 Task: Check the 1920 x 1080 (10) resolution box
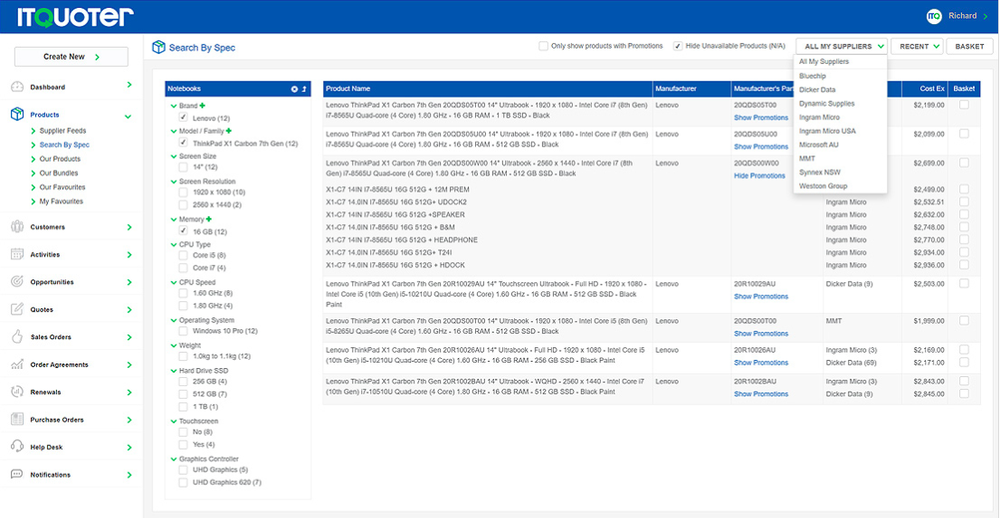tap(183, 192)
